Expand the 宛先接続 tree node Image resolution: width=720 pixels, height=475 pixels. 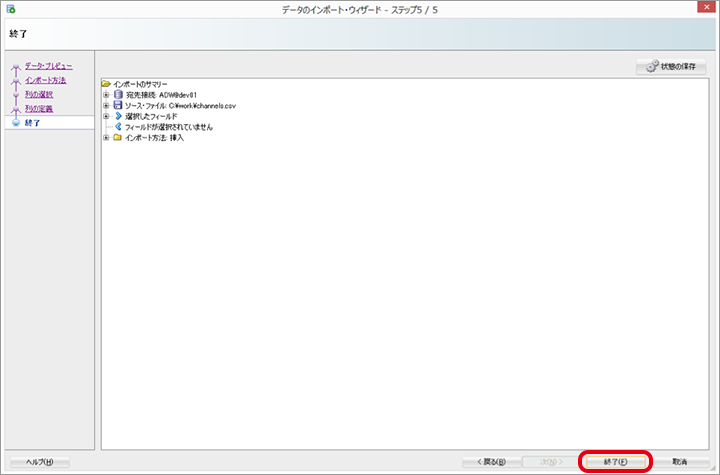tap(106, 94)
